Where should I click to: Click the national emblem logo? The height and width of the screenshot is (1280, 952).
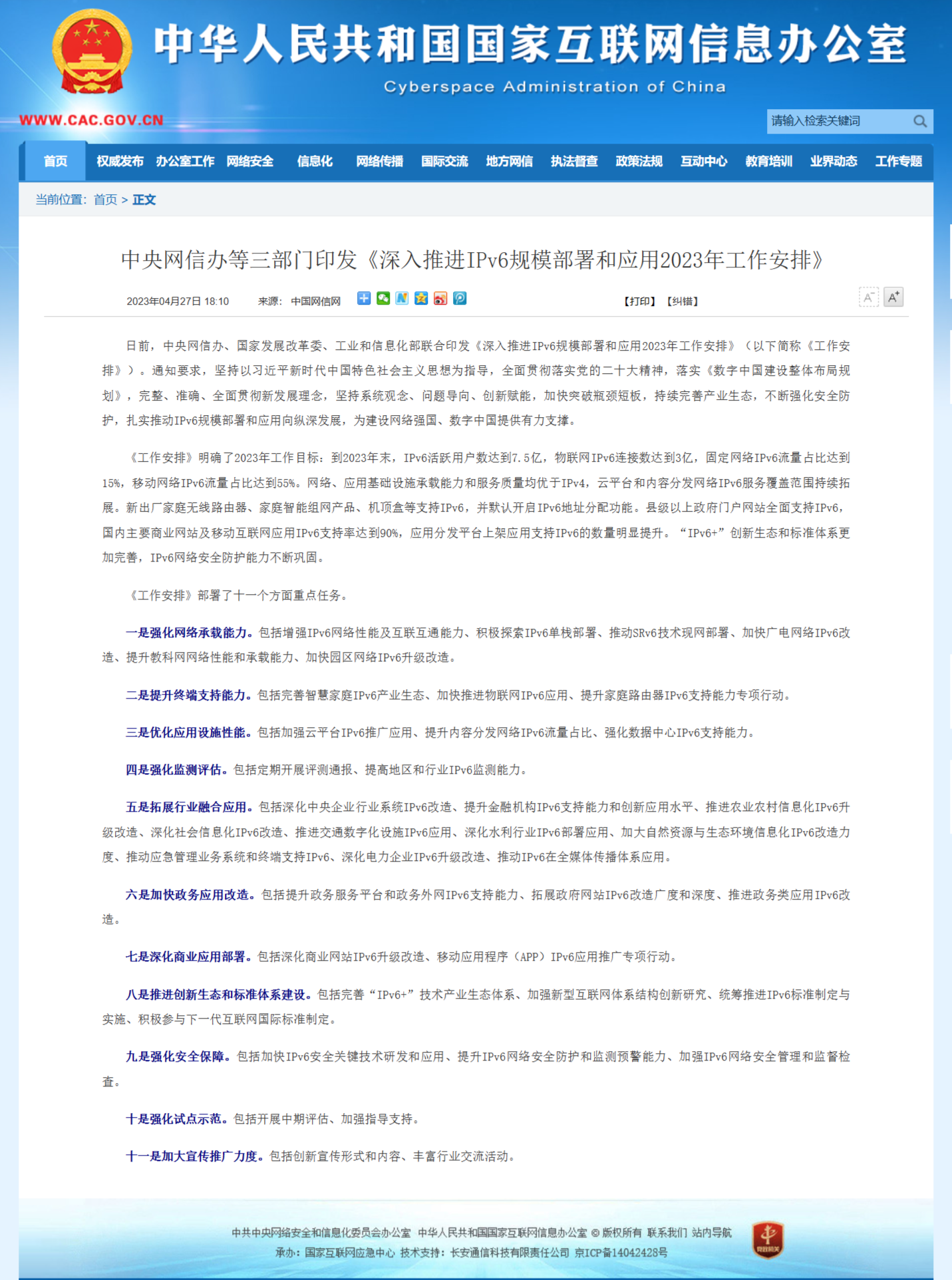click(x=92, y=53)
